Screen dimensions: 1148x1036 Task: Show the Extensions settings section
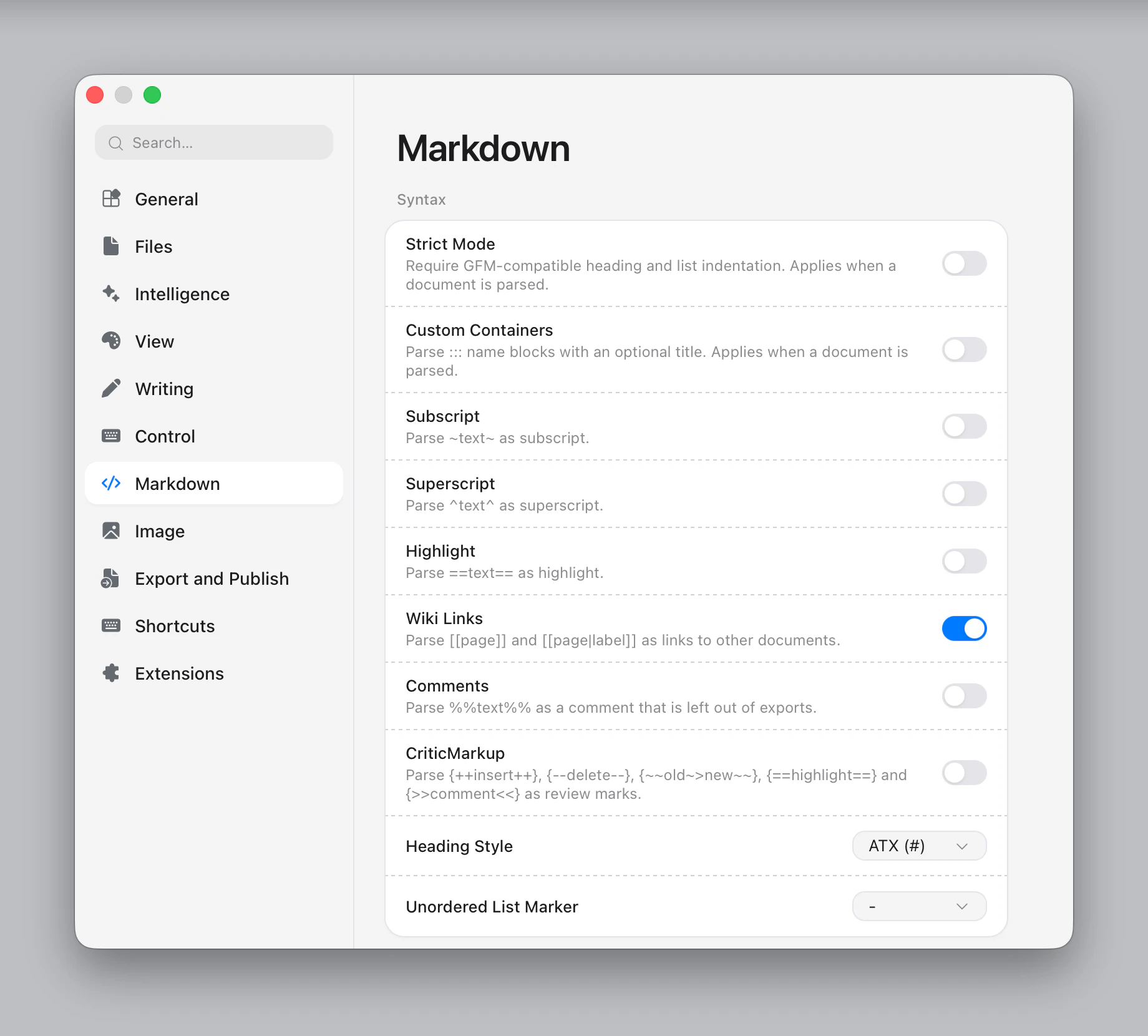pos(214,673)
